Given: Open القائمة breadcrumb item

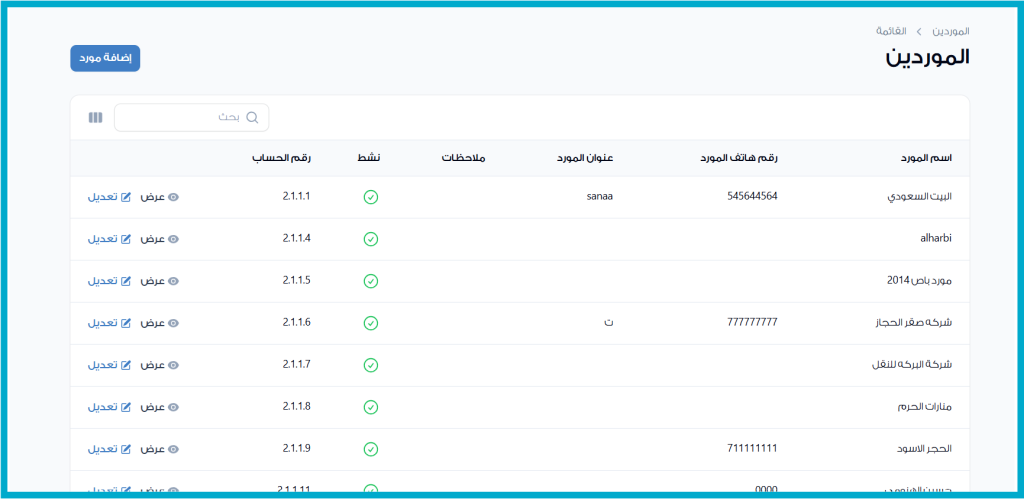Looking at the screenshot, I should [x=891, y=31].
